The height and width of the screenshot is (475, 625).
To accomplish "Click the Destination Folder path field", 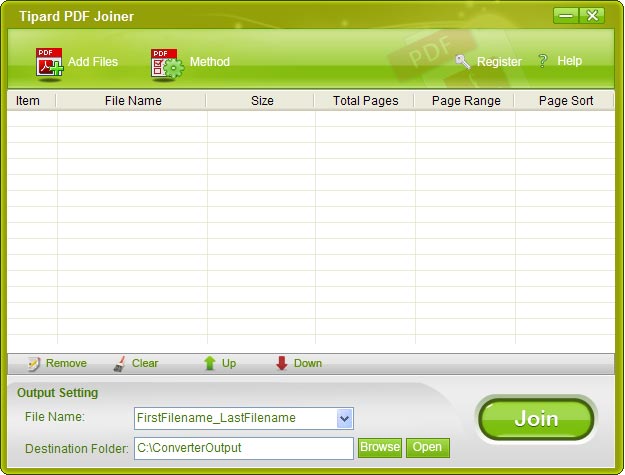I will 243,448.
